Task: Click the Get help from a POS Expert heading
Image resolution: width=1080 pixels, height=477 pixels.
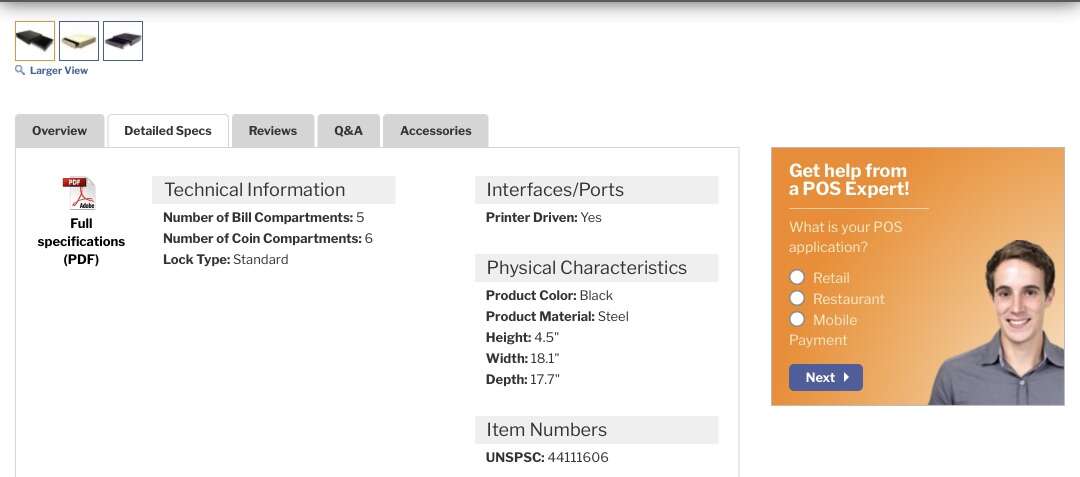Action: [848, 179]
